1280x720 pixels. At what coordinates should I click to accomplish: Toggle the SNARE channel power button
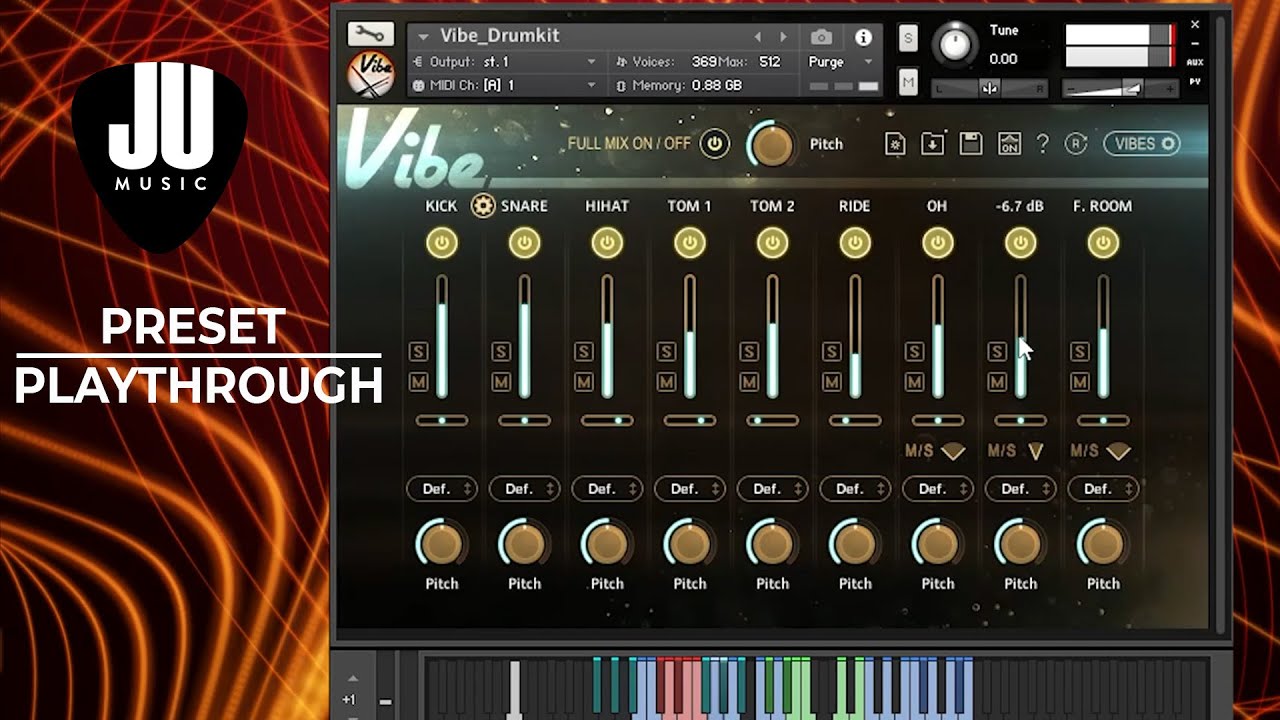524,243
